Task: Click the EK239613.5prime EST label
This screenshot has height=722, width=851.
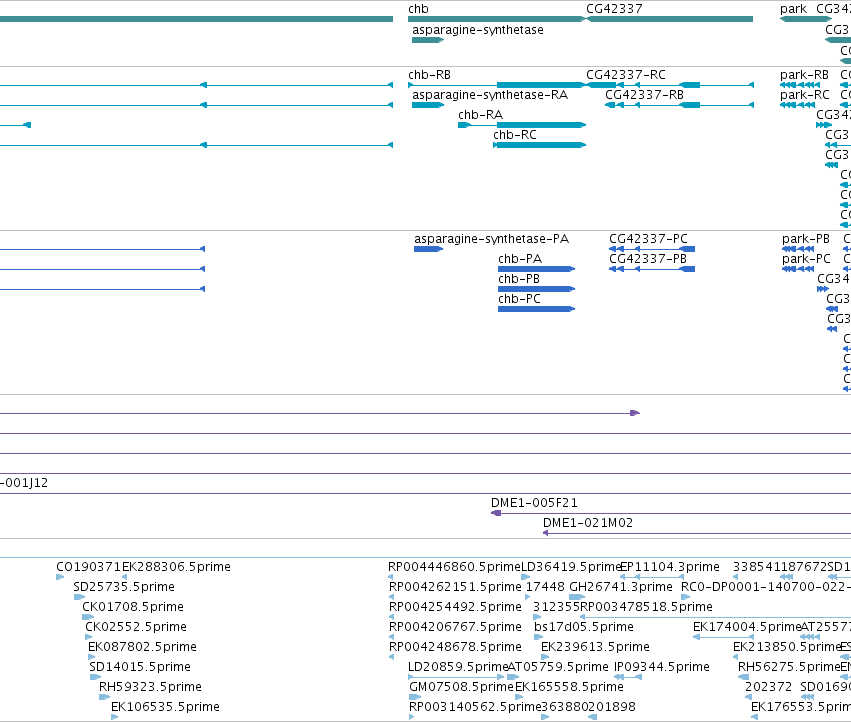Action: pos(595,647)
